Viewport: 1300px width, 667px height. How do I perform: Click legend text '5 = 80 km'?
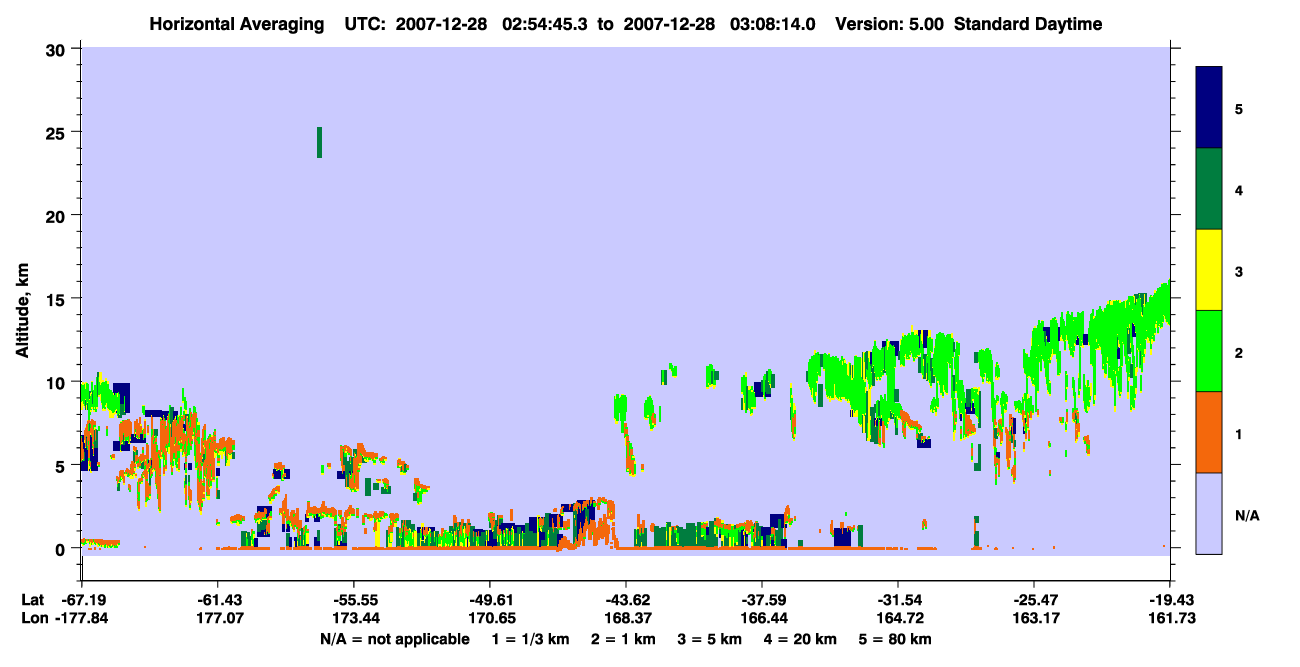pos(894,639)
